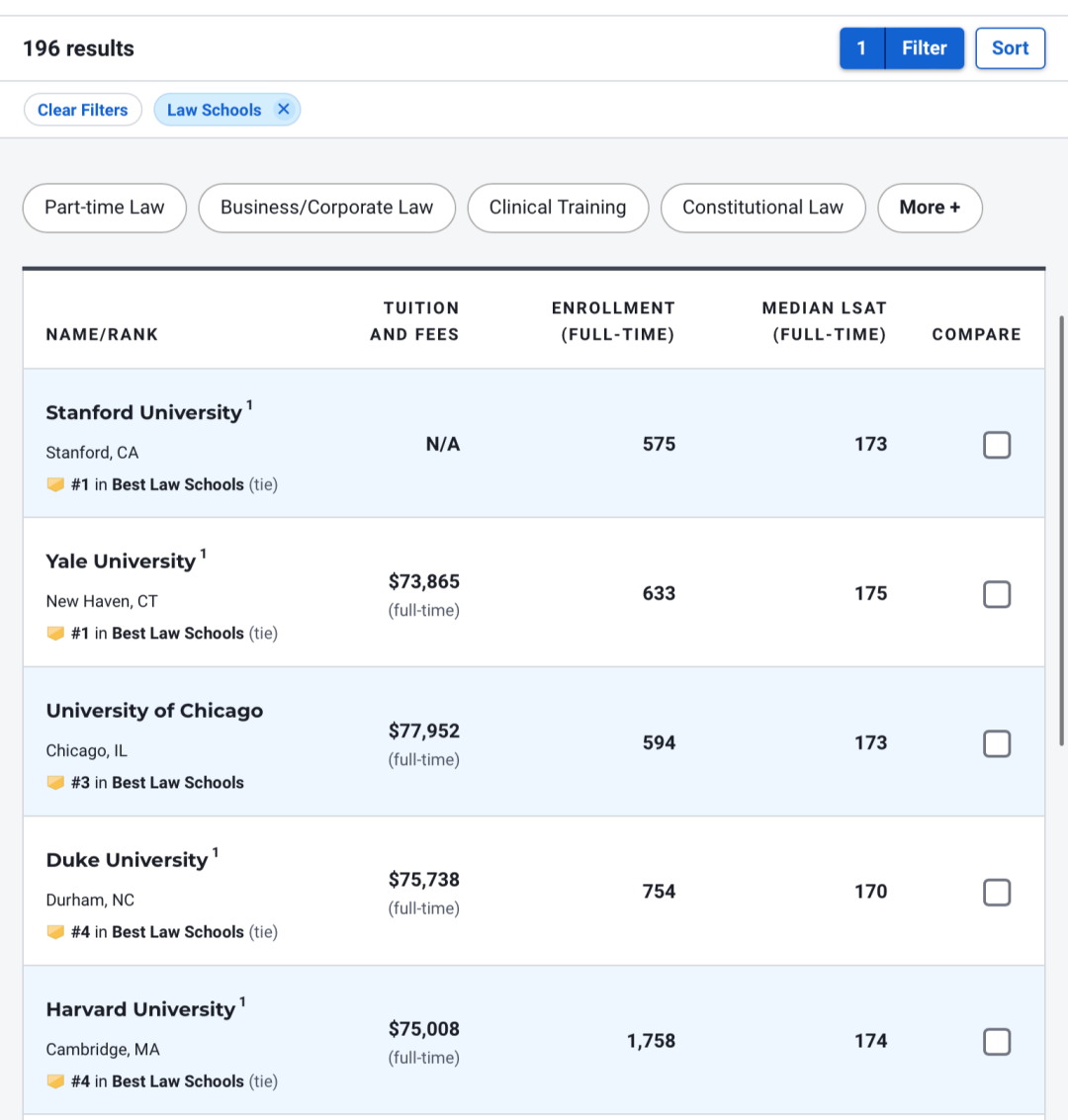Click Stanford enrollment value 575

pyautogui.click(x=659, y=444)
